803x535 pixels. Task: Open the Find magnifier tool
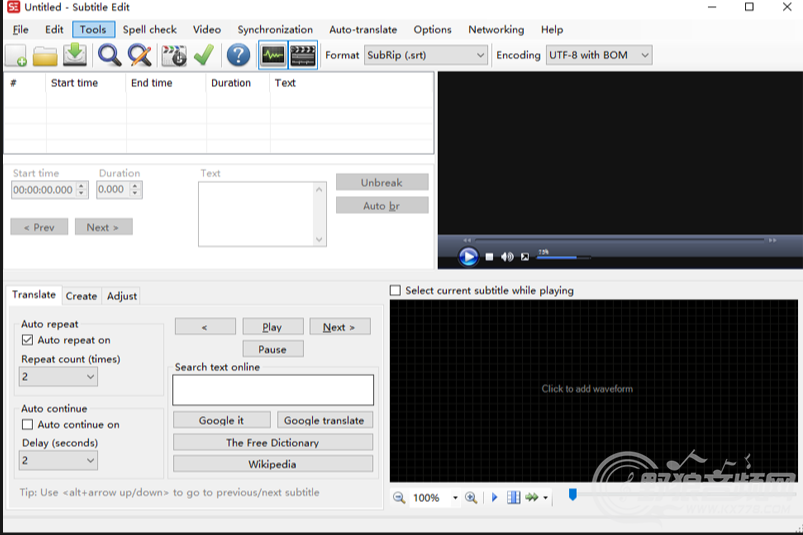pyautogui.click(x=109, y=55)
